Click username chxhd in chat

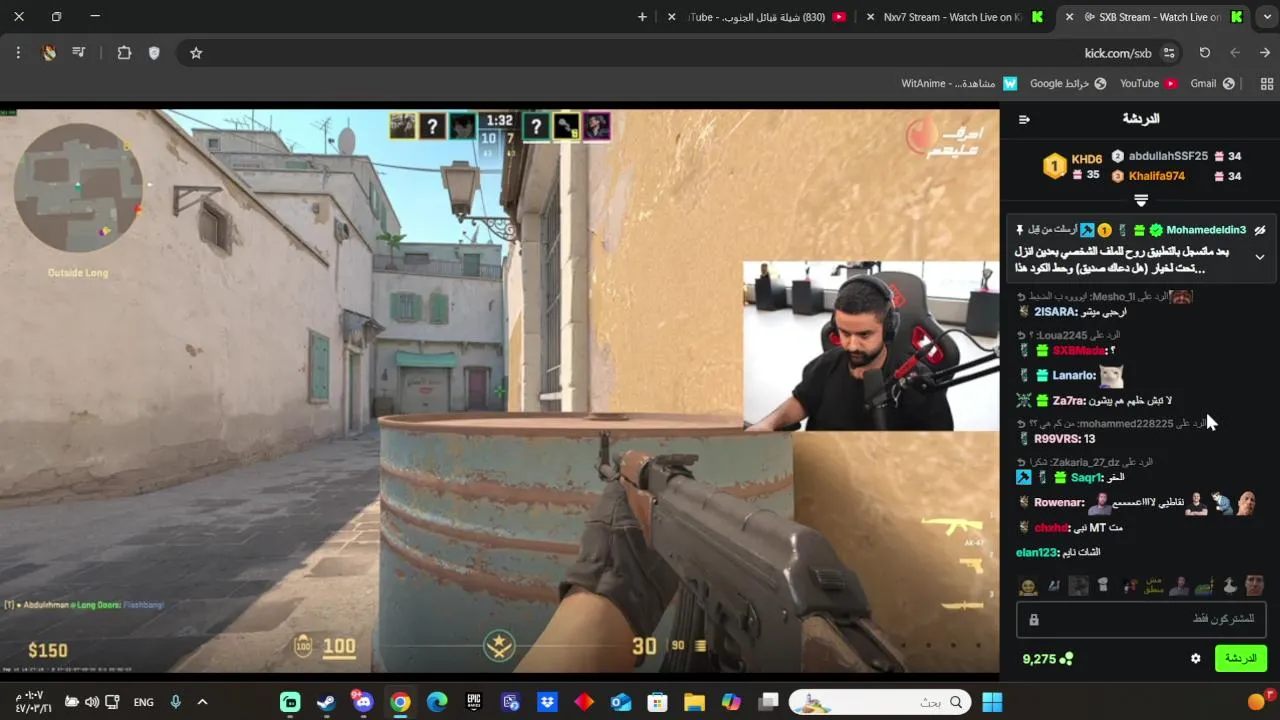click(1052, 528)
